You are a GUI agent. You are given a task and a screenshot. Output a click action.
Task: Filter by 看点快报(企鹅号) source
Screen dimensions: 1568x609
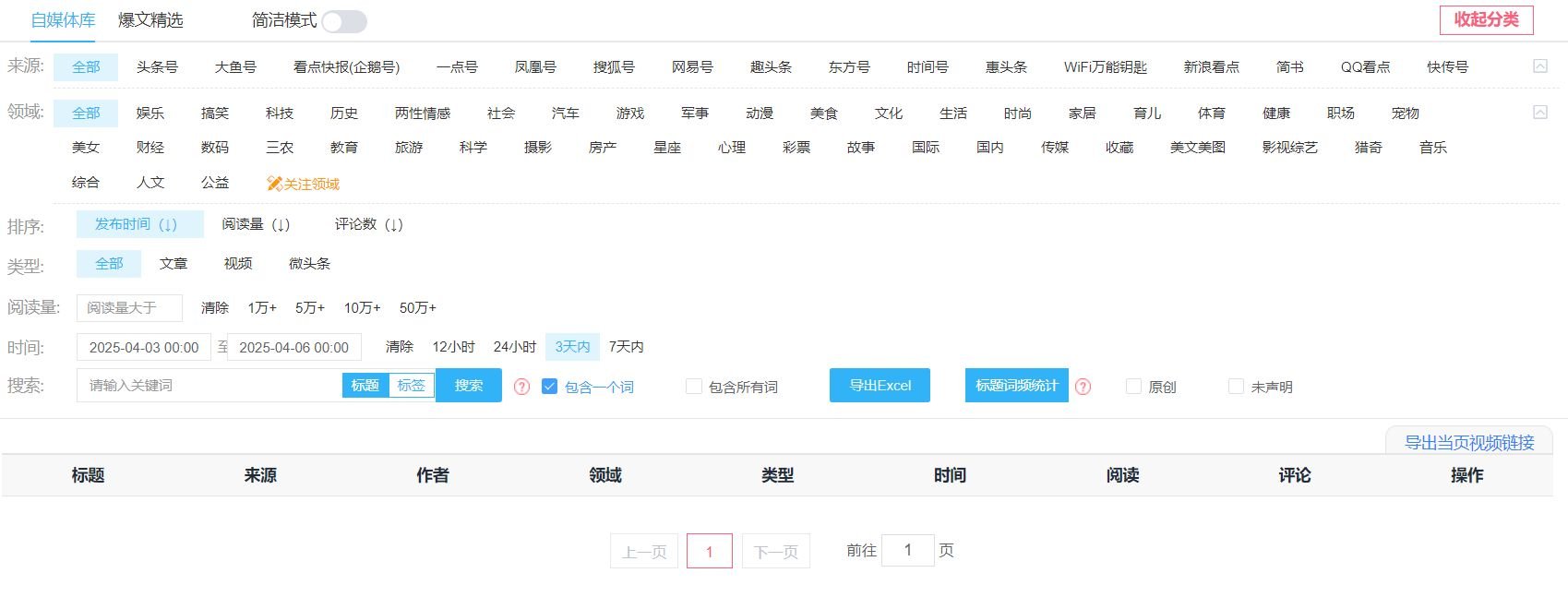346,66
